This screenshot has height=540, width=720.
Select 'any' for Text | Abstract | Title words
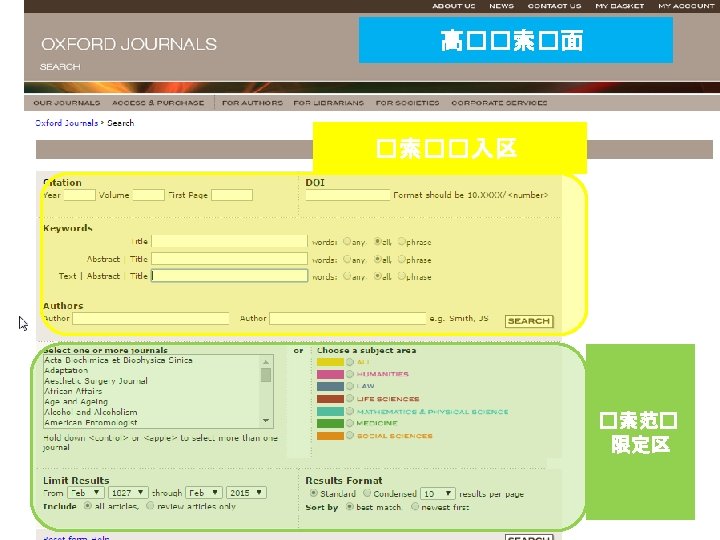click(x=347, y=276)
